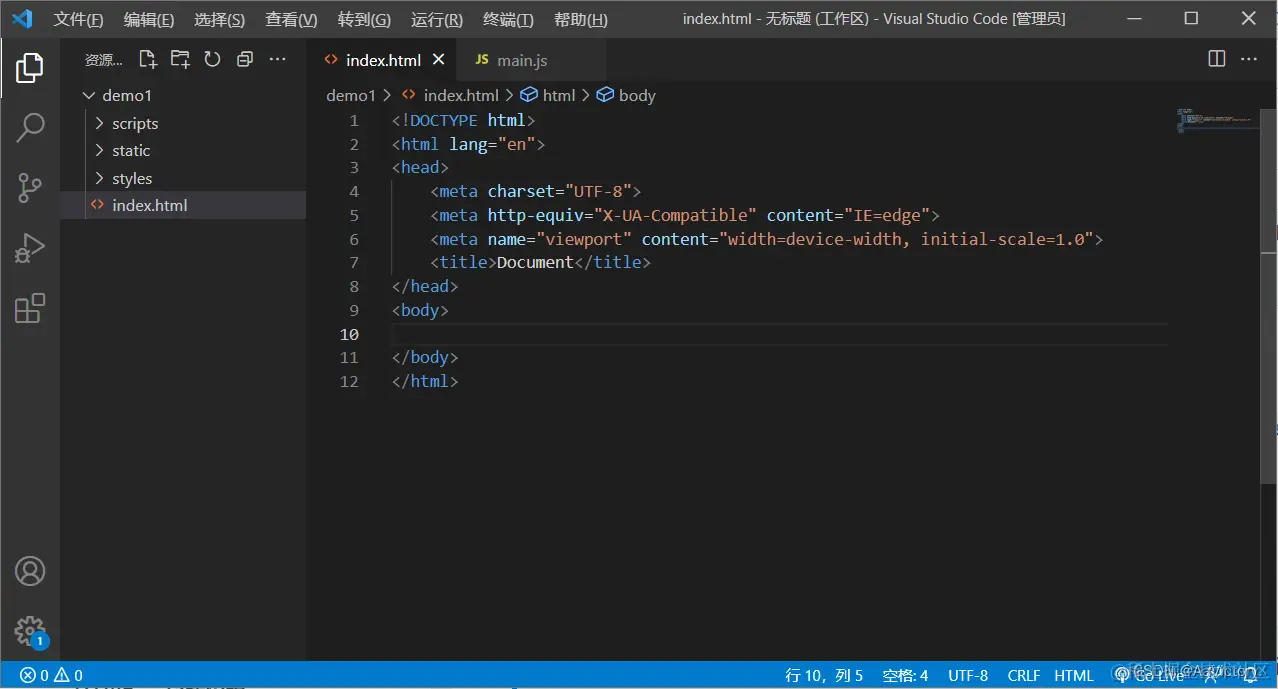Refresh the explorer file tree
Image resolution: width=1278 pixels, height=689 pixels.
tap(212, 59)
